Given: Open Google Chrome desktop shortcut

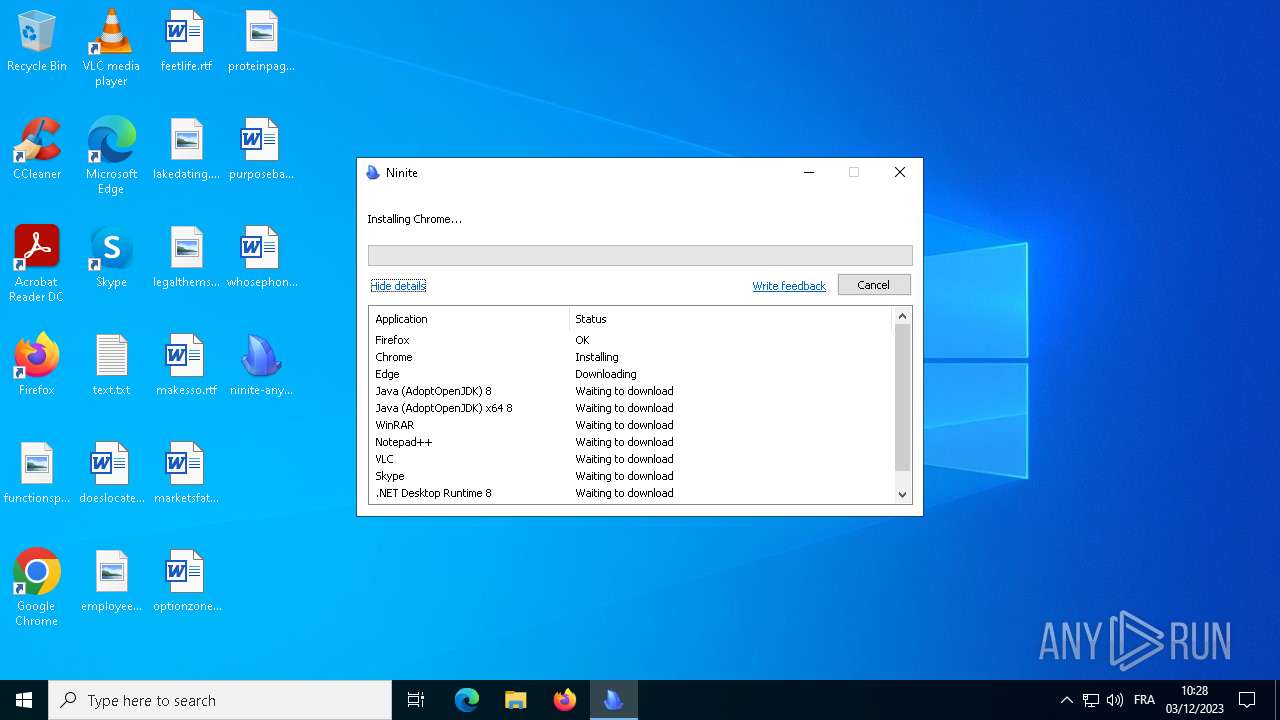Looking at the screenshot, I should tap(37, 588).
